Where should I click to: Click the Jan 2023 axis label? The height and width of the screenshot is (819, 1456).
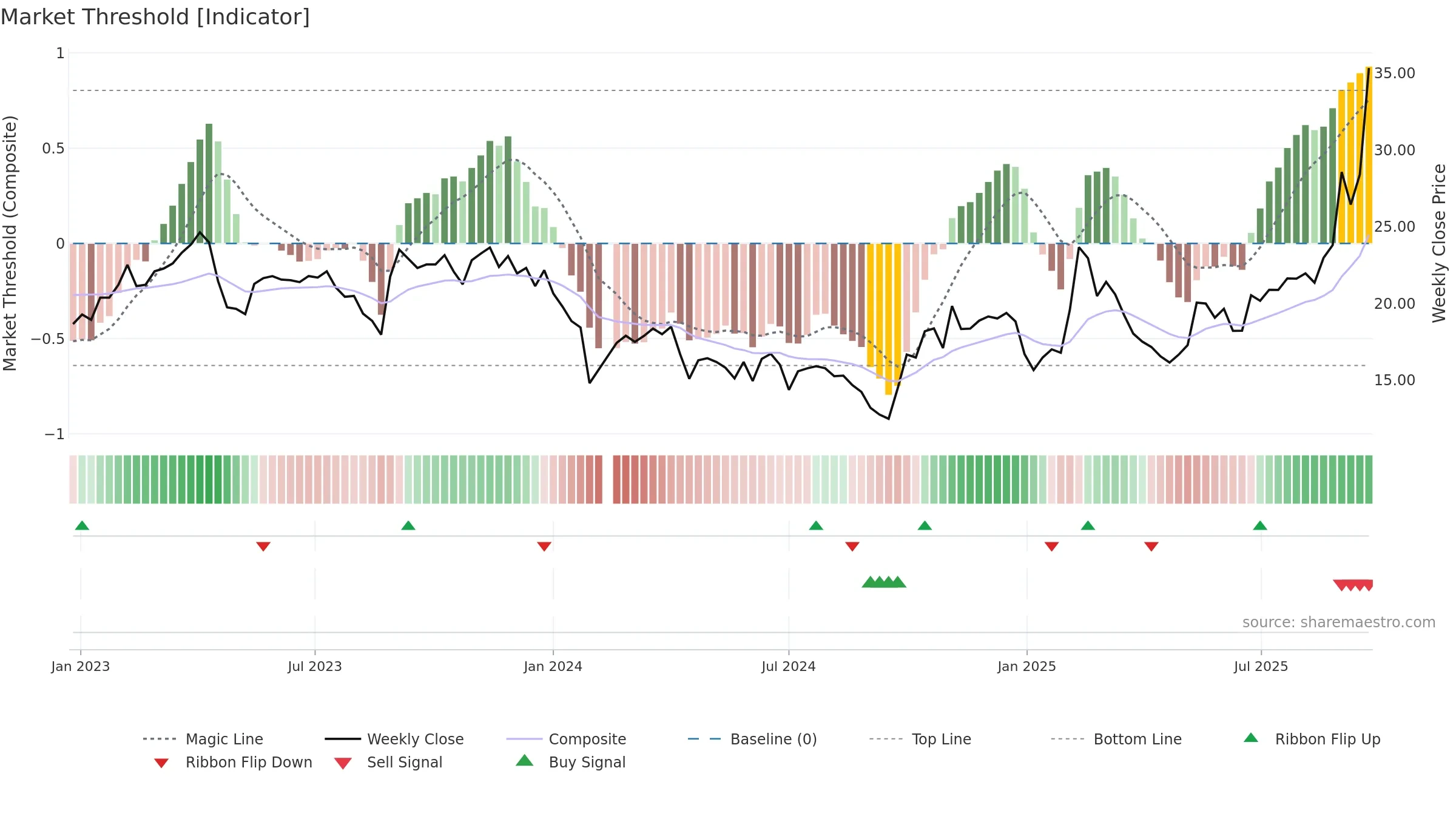81,667
